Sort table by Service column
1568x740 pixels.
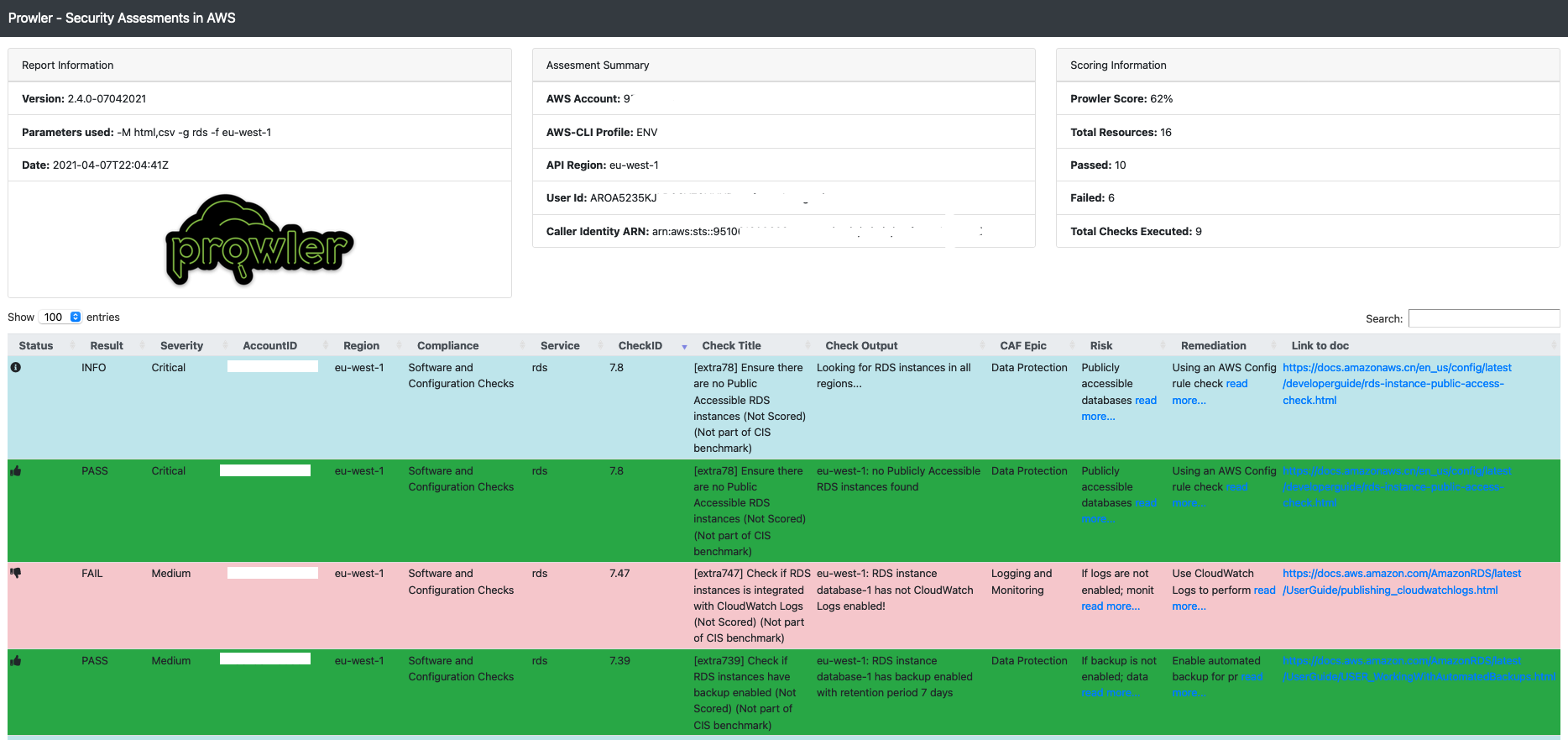coord(560,345)
